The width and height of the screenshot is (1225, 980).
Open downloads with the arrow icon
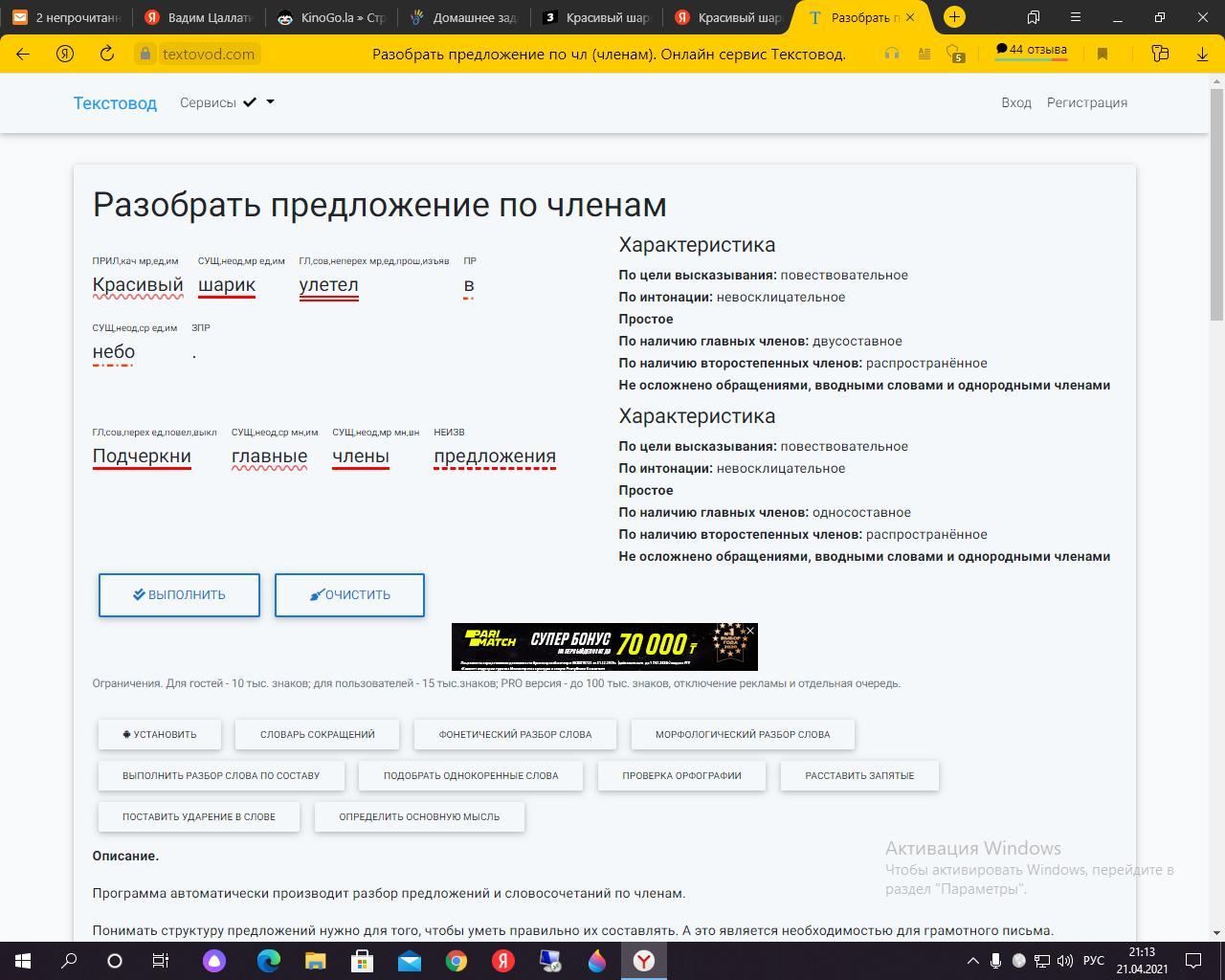click(x=1203, y=54)
